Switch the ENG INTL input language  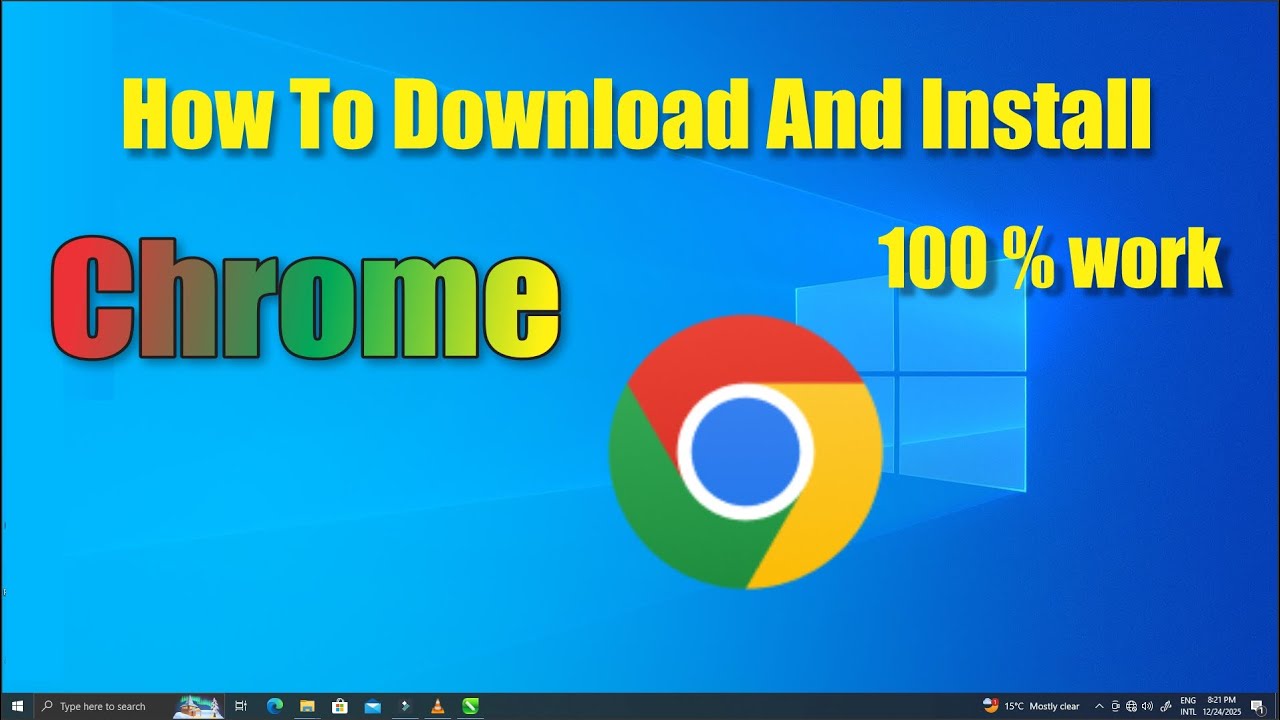pos(1188,706)
